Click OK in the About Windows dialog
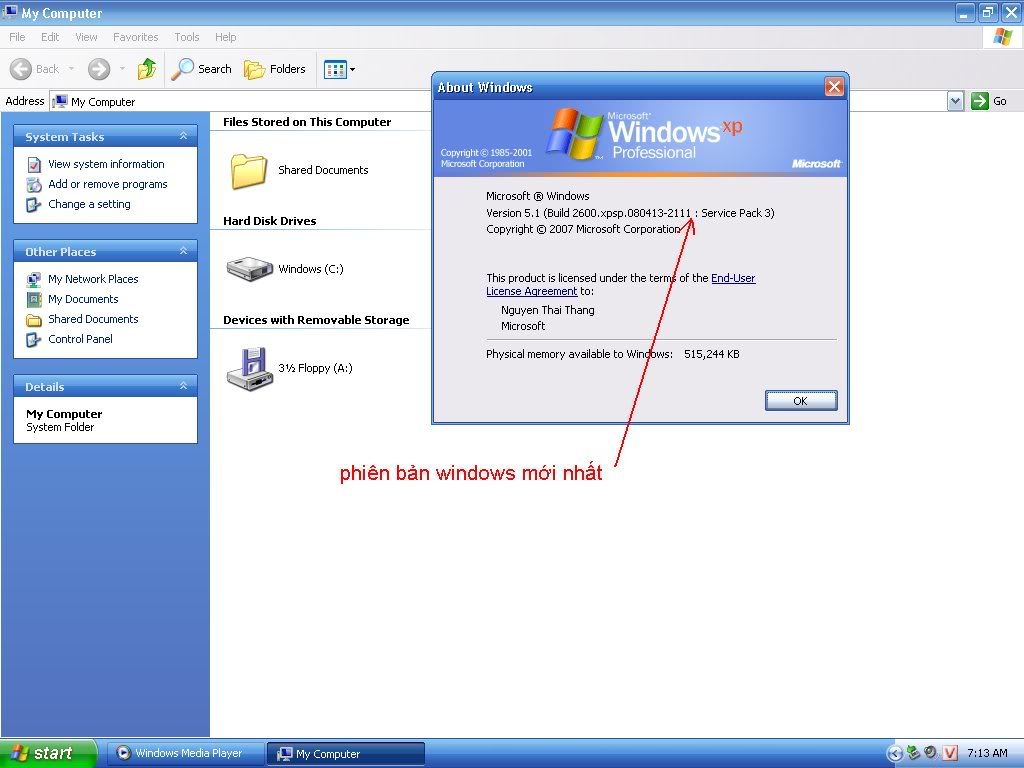1024x768 pixels. pyautogui.click(x=801, y=401)
